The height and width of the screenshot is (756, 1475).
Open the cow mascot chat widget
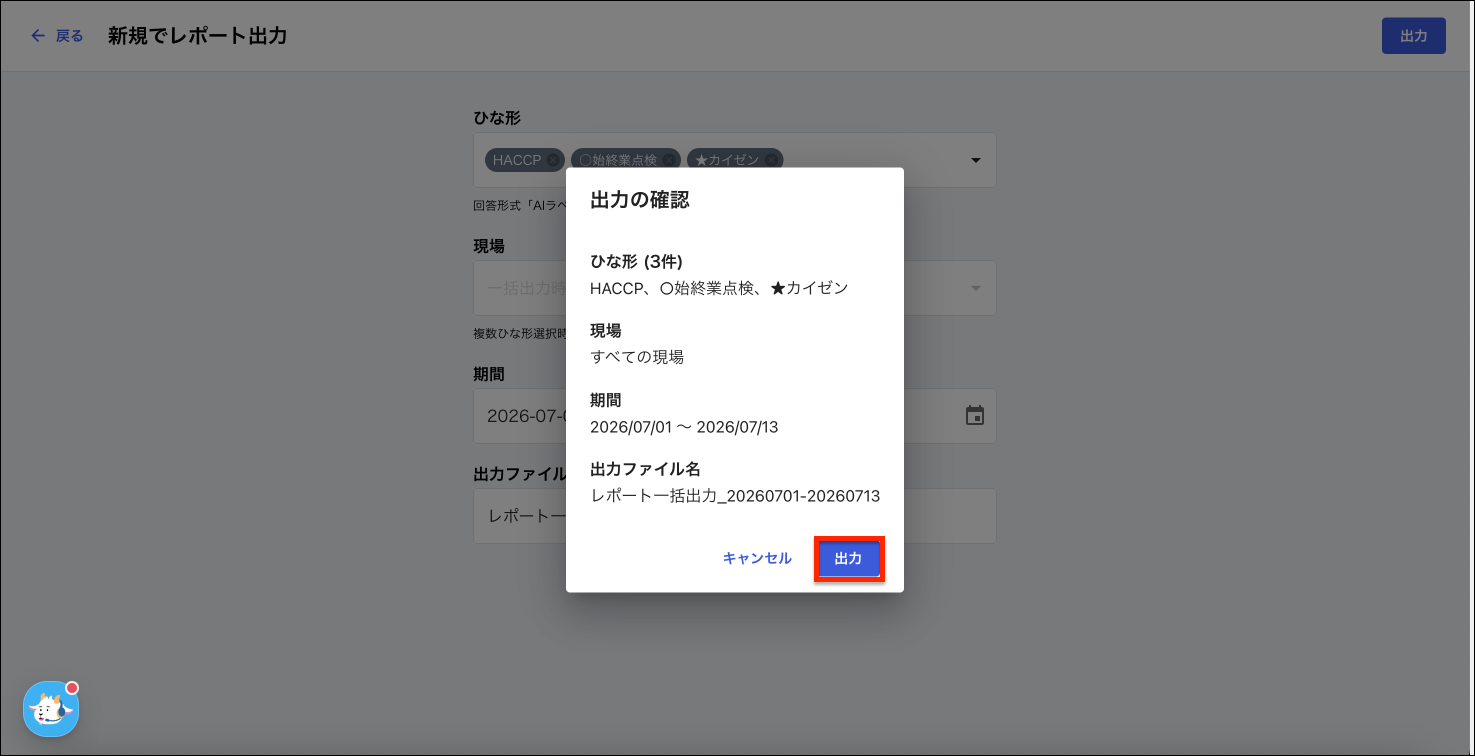(x=51, y=709)
